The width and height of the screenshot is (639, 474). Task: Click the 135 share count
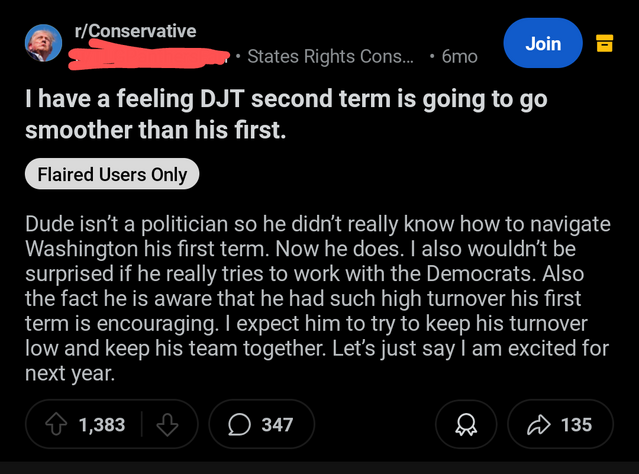click(x=576, y=424)
